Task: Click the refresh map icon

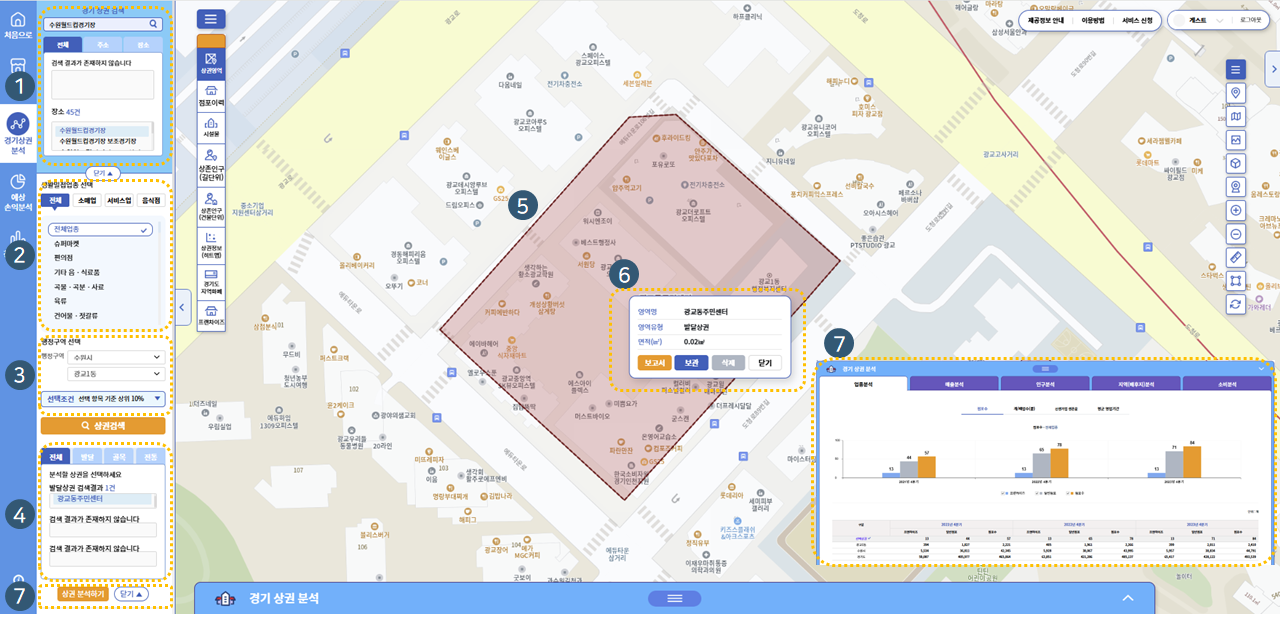Action: [x=1236, y=304]
